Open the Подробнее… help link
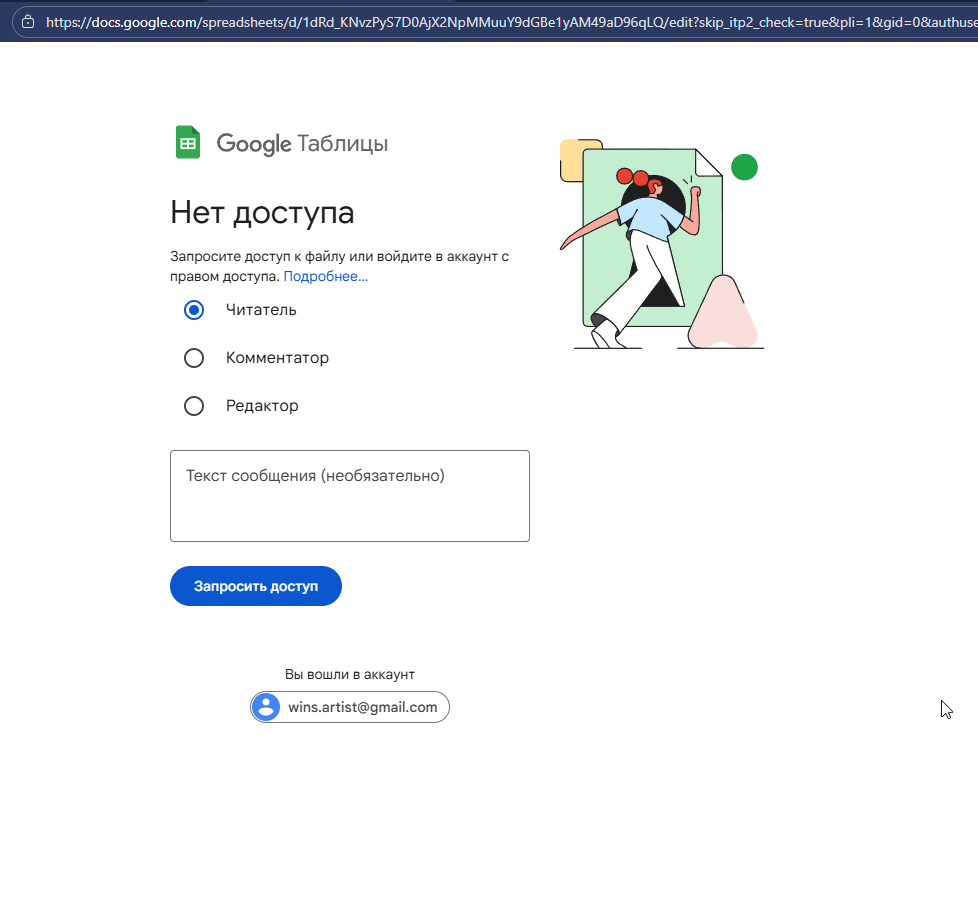Viewport: 978px width, 916px height. (x=326, y=276)
